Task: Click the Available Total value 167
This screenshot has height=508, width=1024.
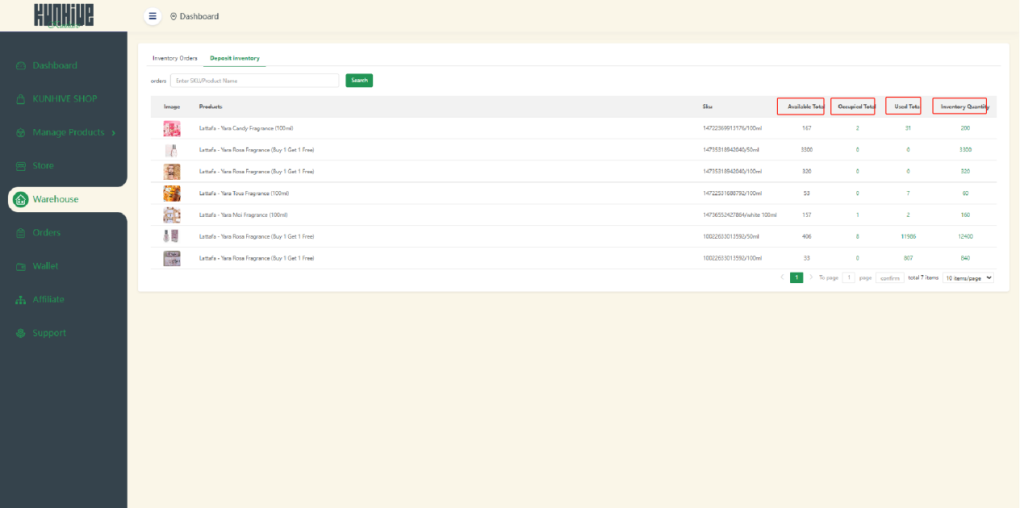Action: pyautogui.click(x=807, y=129)
